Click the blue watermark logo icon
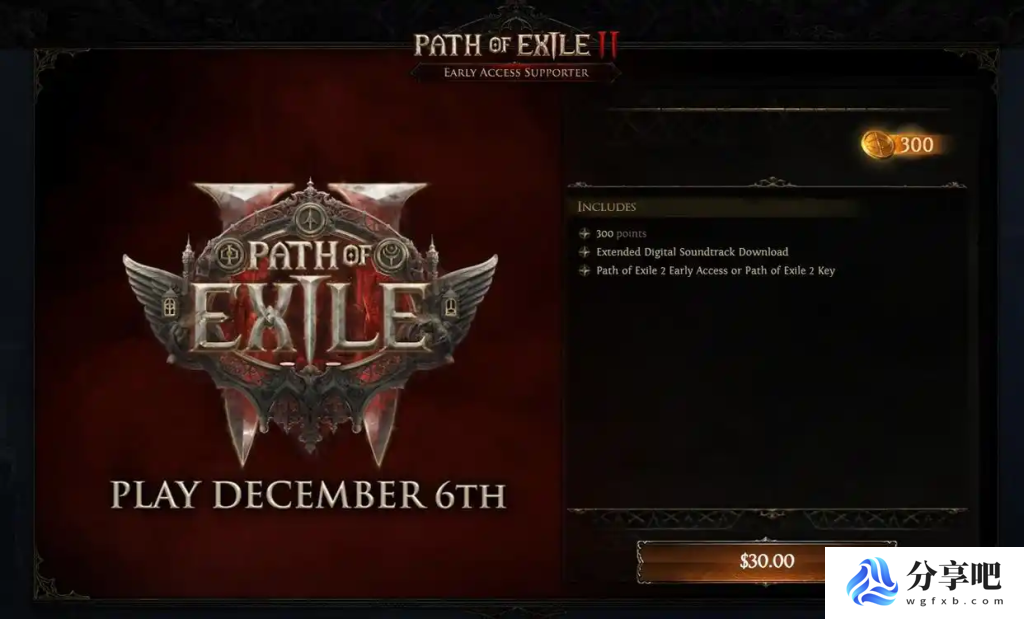Image resolution: width=1024 pixels, height=619 pixels. [872, 581]
